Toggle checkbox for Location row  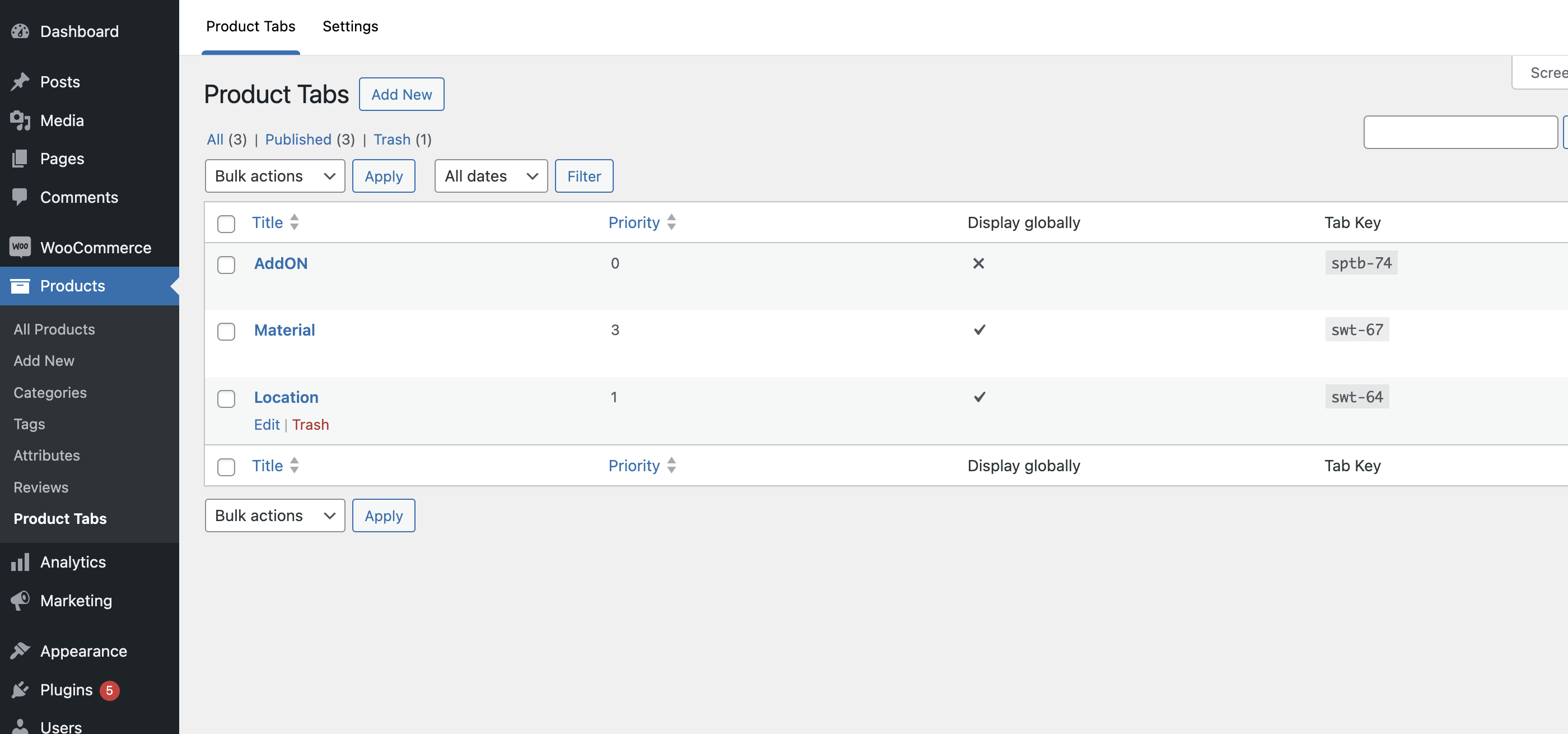(227, 398)
